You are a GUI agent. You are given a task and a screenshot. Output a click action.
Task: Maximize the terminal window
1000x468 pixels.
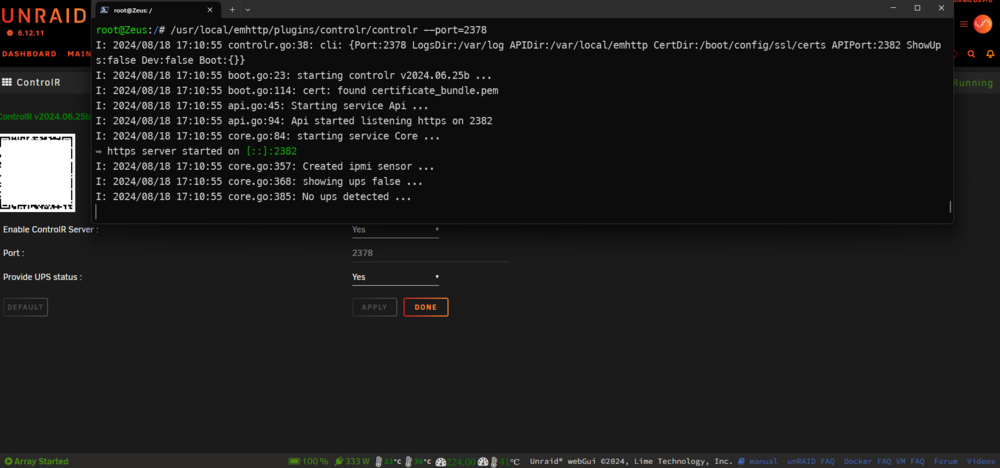coord(917,8)
